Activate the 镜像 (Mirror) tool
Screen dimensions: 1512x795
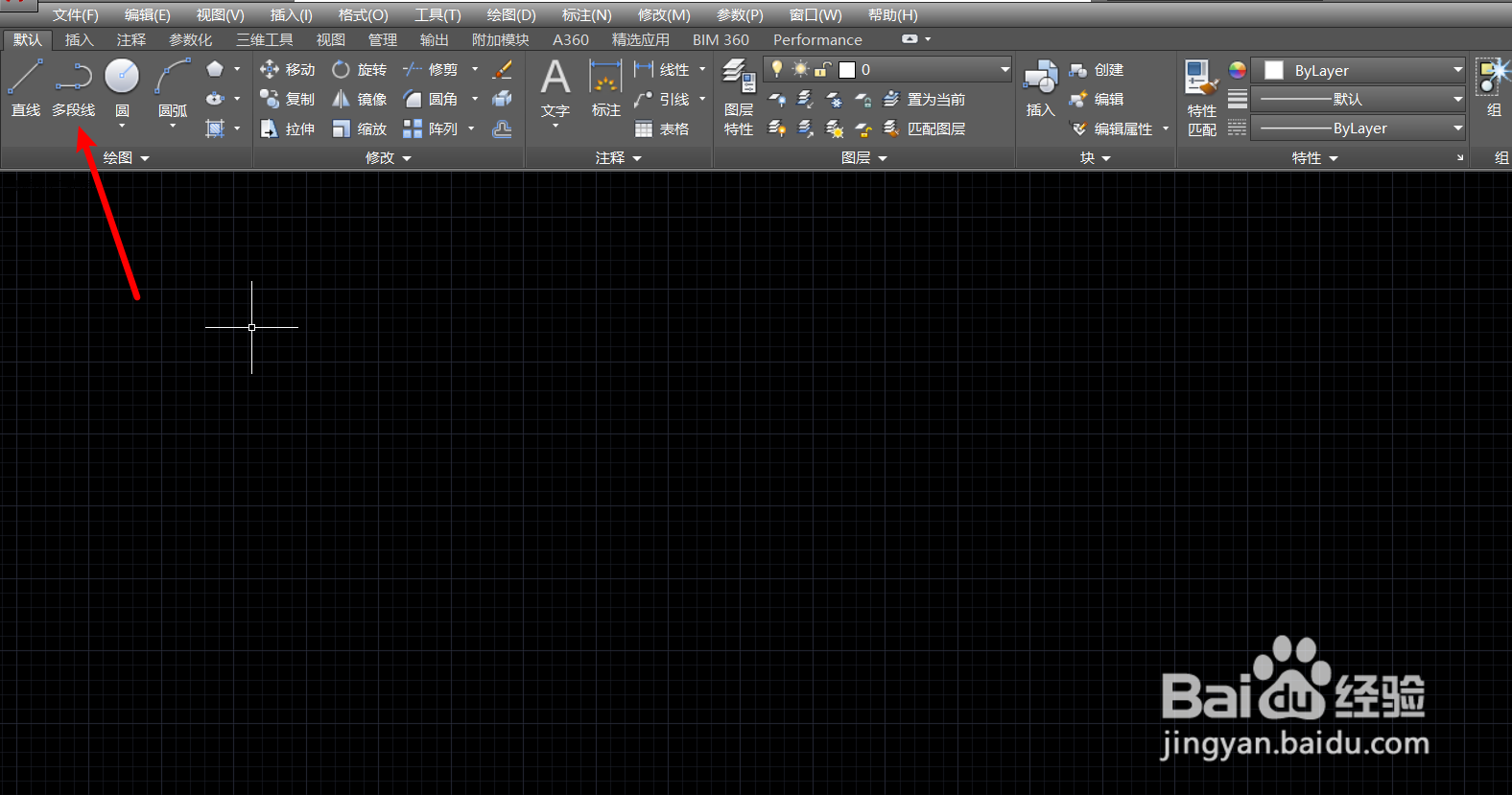click(359, 99)
